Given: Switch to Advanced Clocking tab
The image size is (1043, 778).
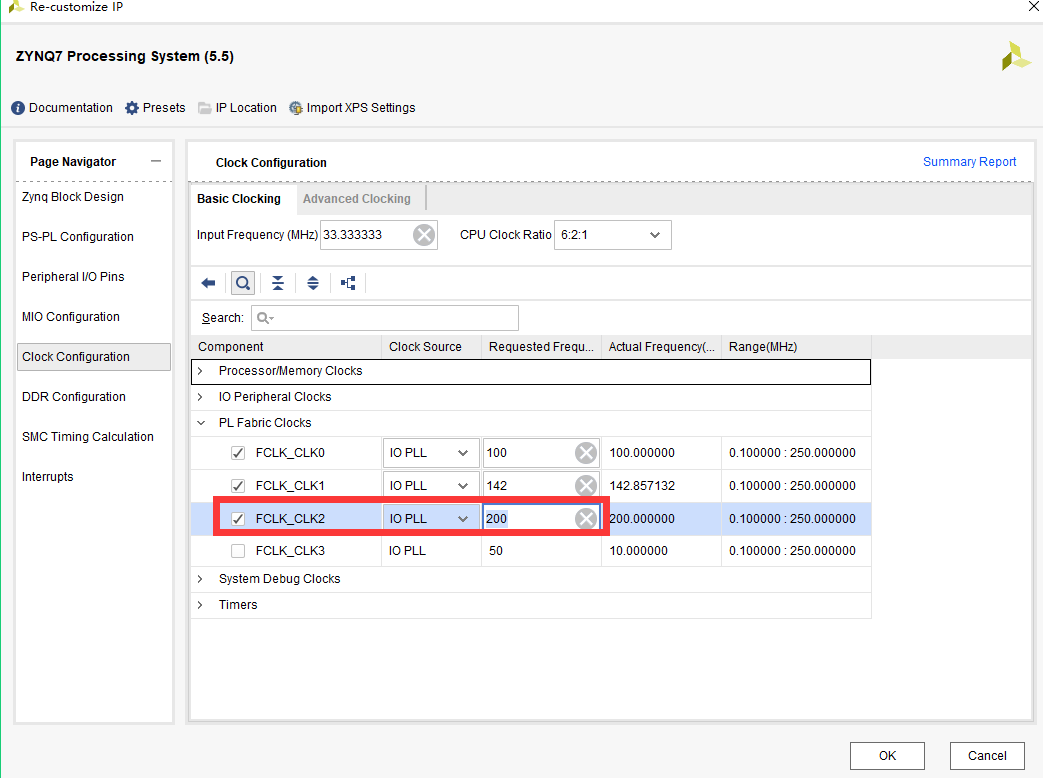Looking at the screenshot, I should pos(357,199).
